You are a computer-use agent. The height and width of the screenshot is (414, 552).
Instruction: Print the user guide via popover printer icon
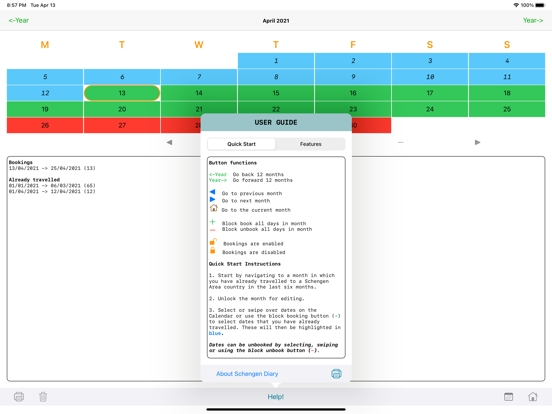coord(336,374)
